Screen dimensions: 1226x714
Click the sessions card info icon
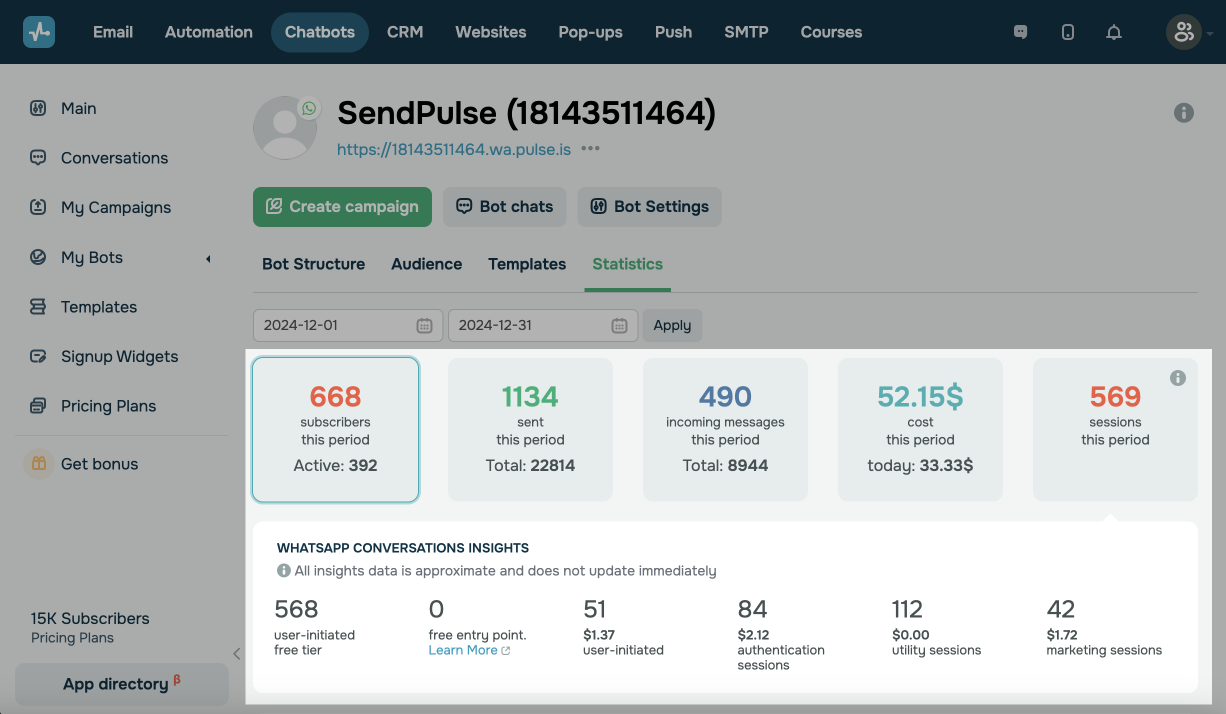point(1178,378)
